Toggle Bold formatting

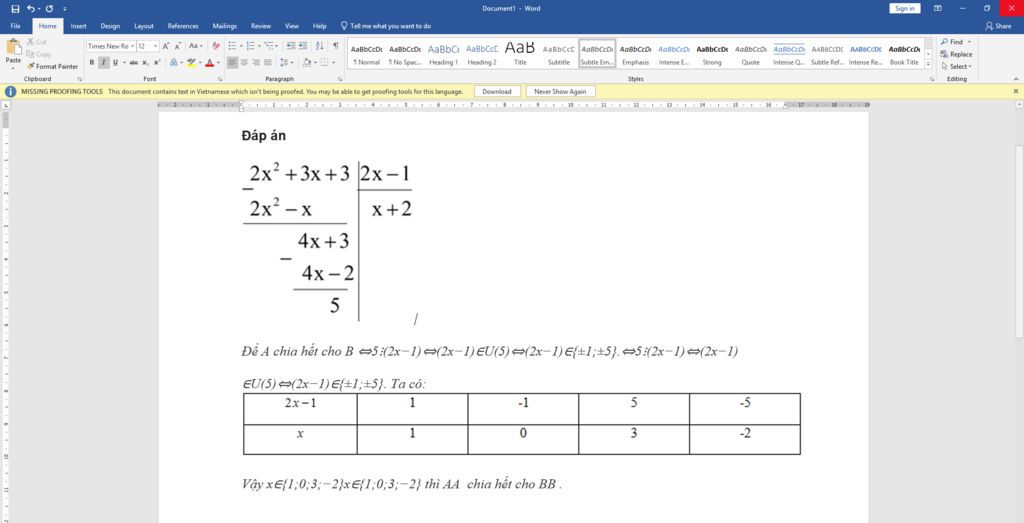(x=91, y=62)
